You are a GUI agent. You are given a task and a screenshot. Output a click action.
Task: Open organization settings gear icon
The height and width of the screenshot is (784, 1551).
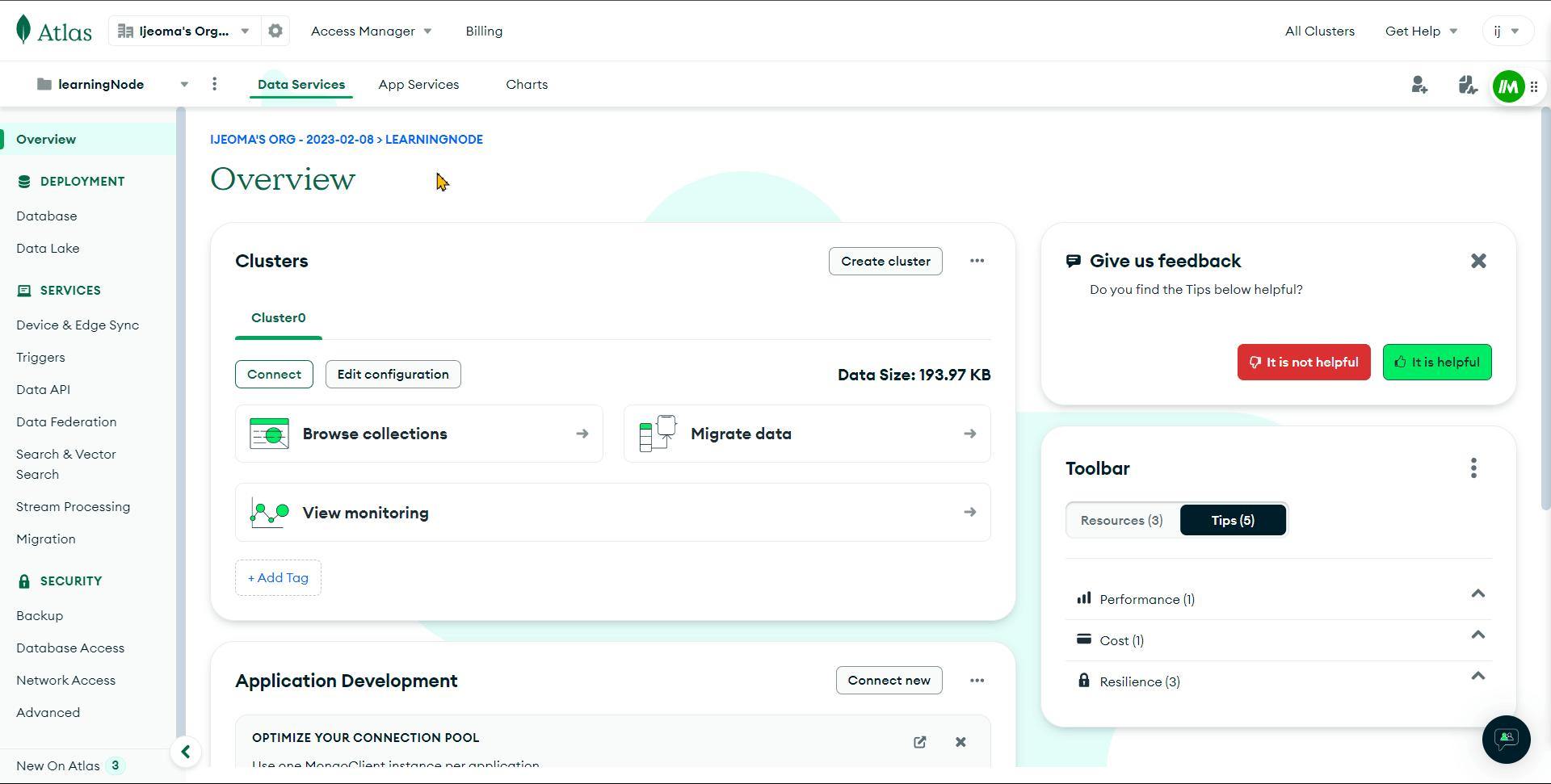[x=275, y=31]
